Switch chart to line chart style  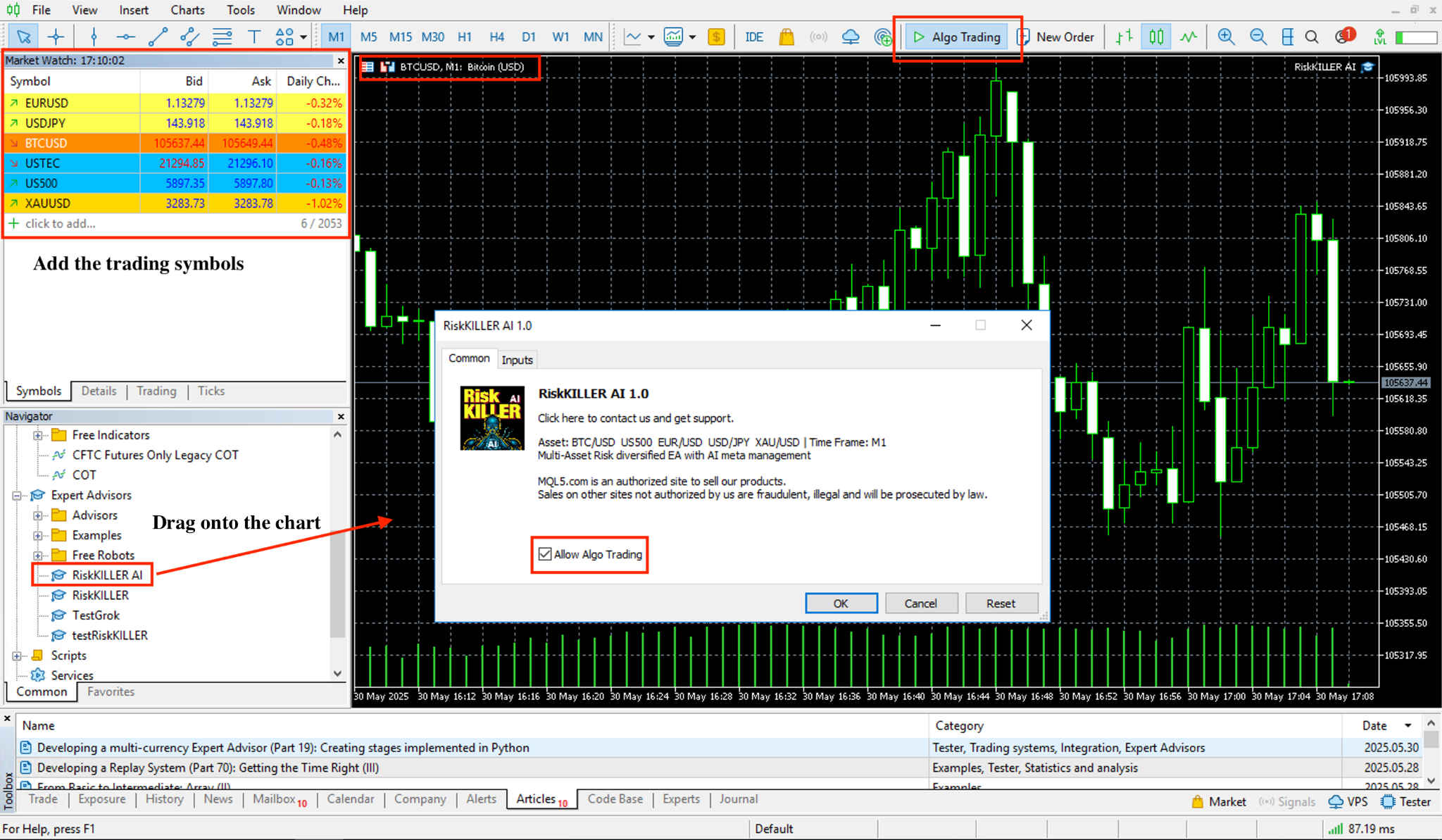coord(1189,37)
